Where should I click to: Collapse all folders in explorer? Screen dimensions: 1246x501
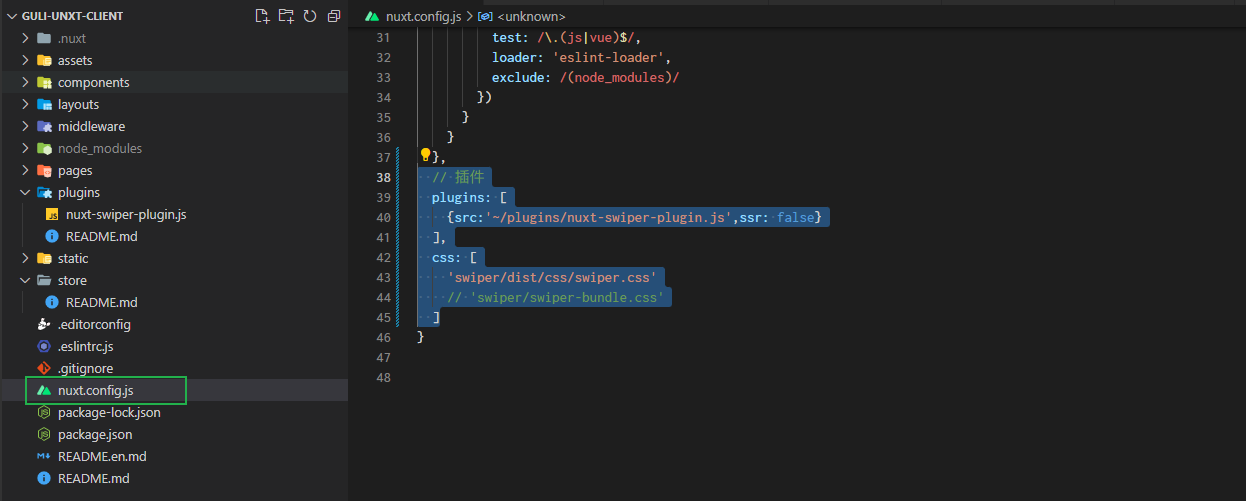tap(334, 16)
